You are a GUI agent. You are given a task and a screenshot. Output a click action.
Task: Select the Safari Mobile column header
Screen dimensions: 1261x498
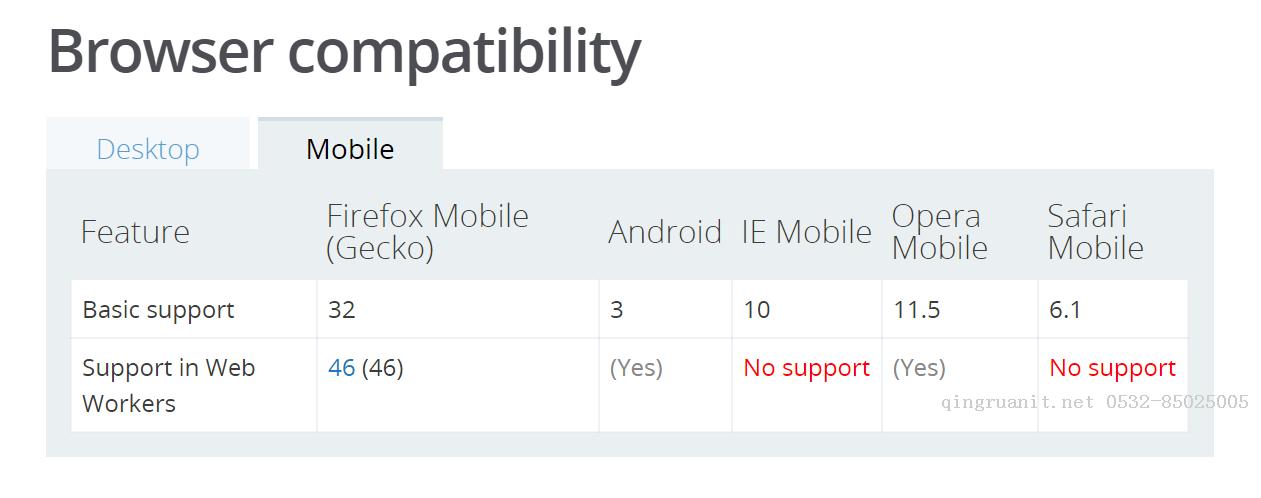tap(1095, 232)
